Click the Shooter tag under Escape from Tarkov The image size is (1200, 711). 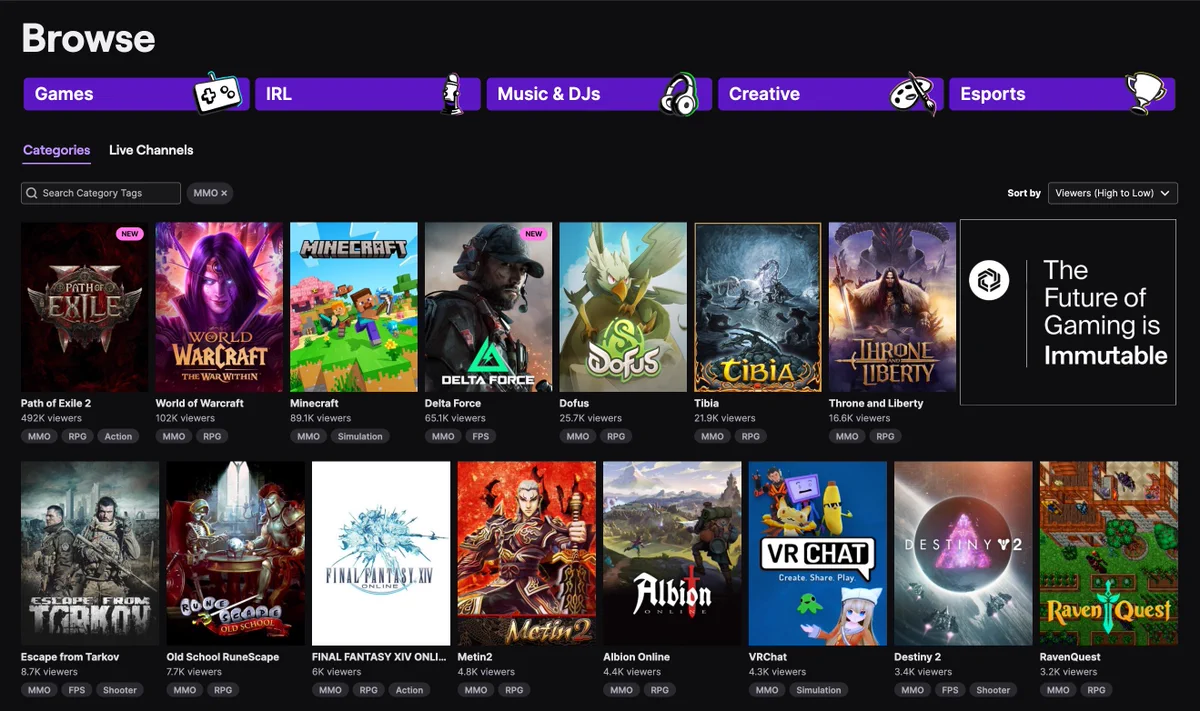click(x=120, y=690)
